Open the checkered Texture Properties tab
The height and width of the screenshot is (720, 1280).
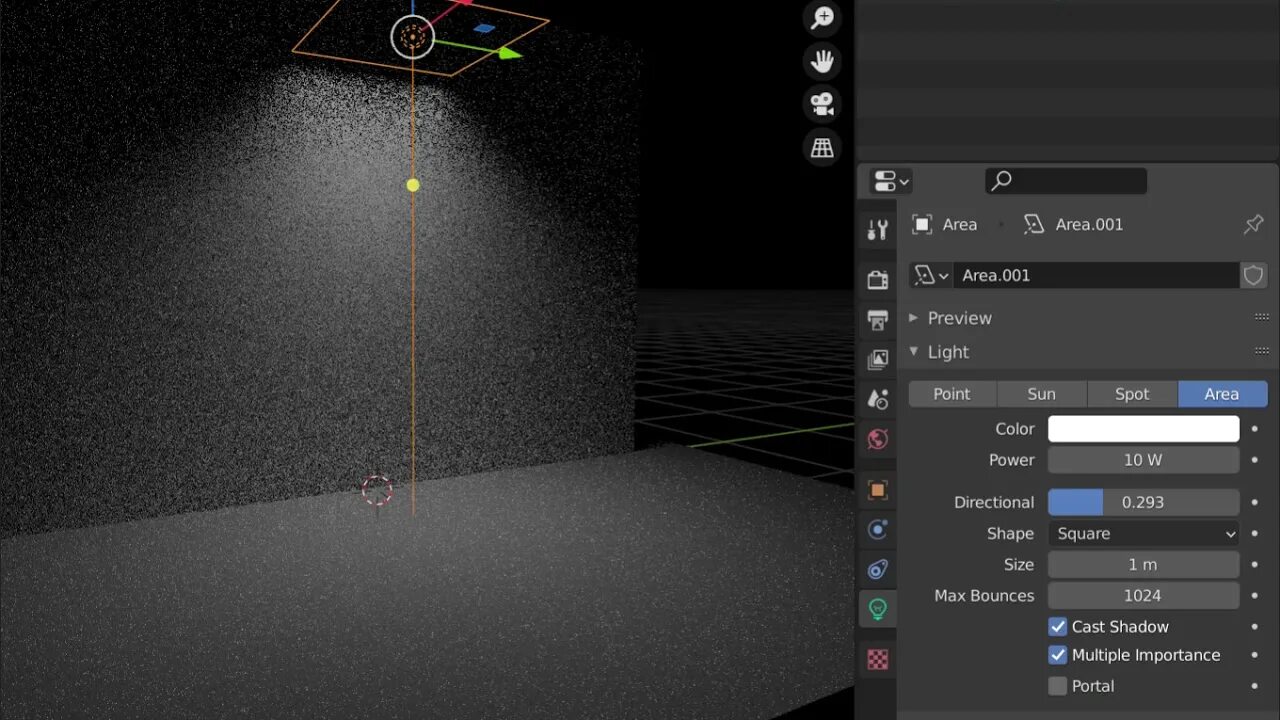[x=878, y=659]
